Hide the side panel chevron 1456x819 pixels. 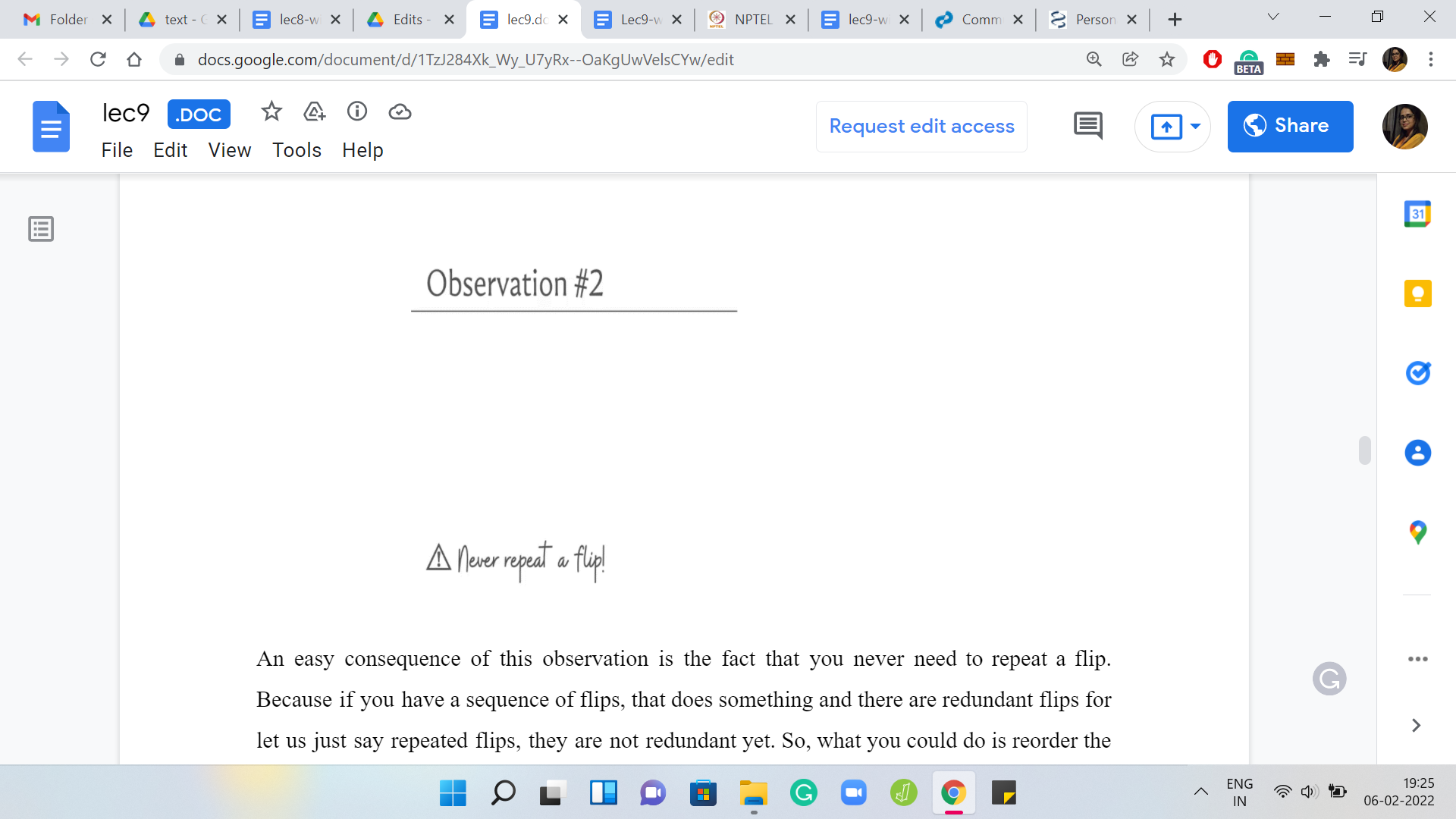point(1416,726)
